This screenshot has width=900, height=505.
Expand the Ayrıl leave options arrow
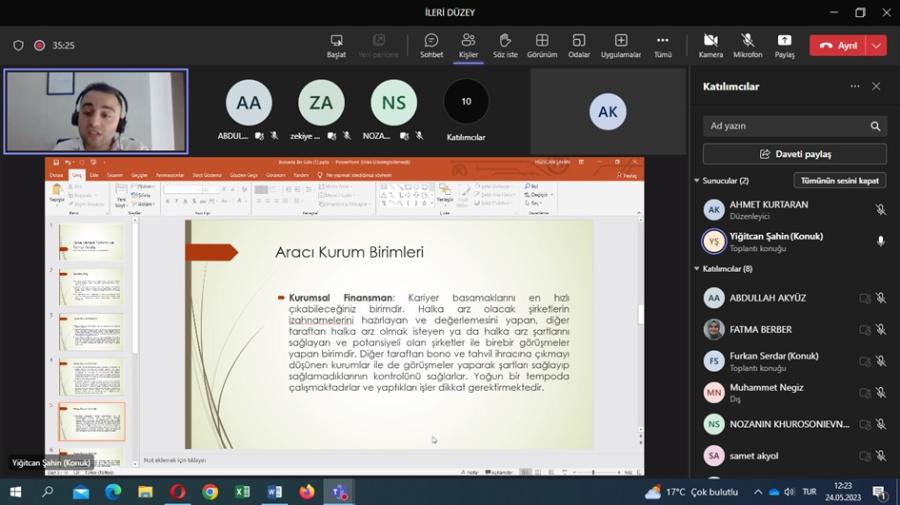point(877,46)
